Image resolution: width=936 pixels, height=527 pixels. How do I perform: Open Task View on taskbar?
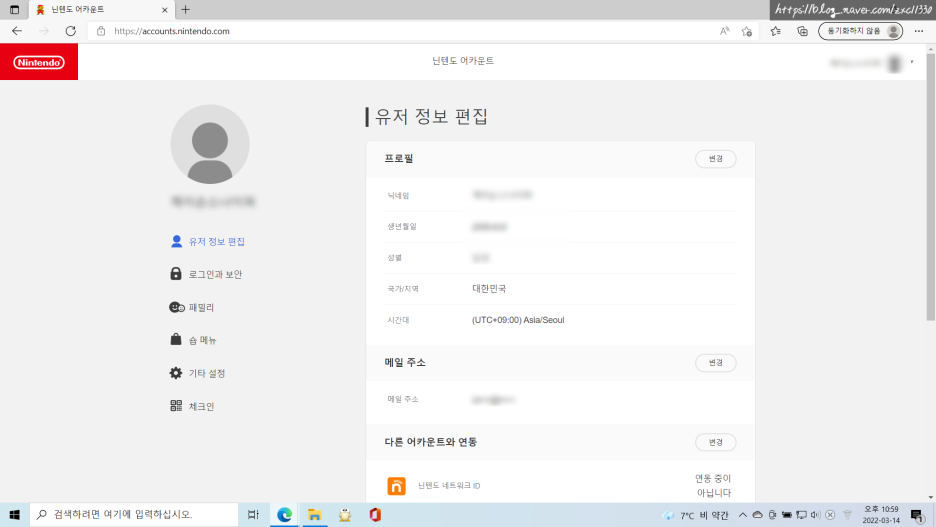pos(253,514)
